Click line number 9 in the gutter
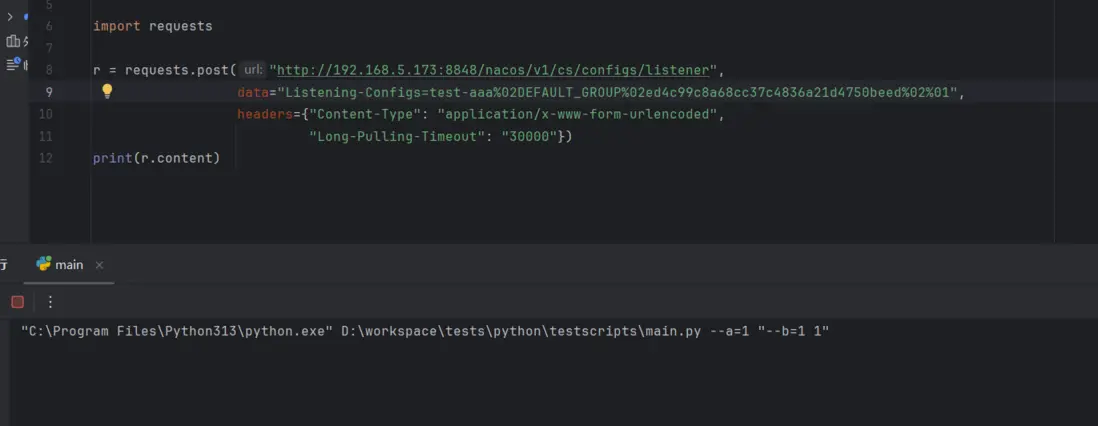Image resolution: width=1098 pixels, height=426 pixels. (48, 92)
